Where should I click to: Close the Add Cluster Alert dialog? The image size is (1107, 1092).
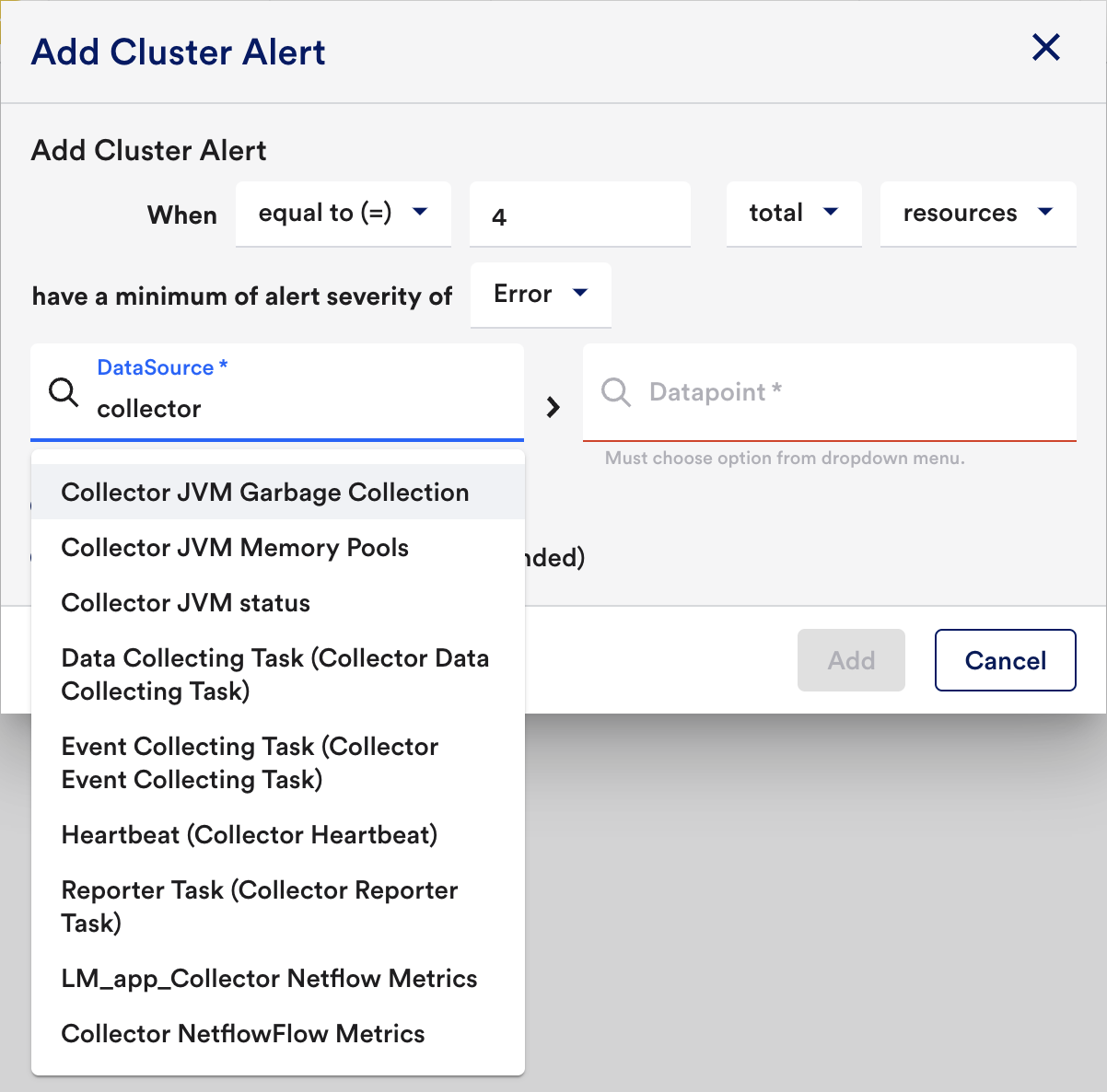[x=1045, y=48]
